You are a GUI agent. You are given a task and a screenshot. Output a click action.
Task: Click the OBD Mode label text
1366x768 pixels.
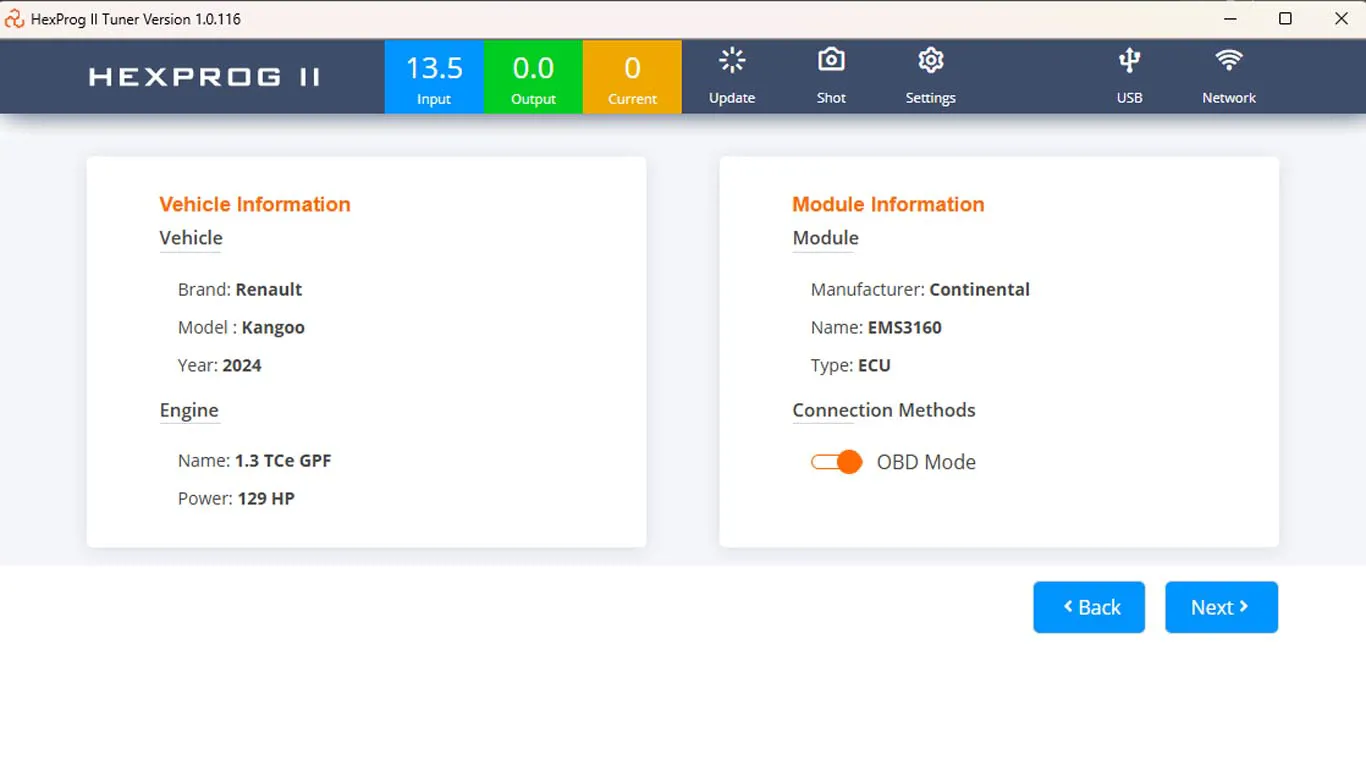coord(926,462)
